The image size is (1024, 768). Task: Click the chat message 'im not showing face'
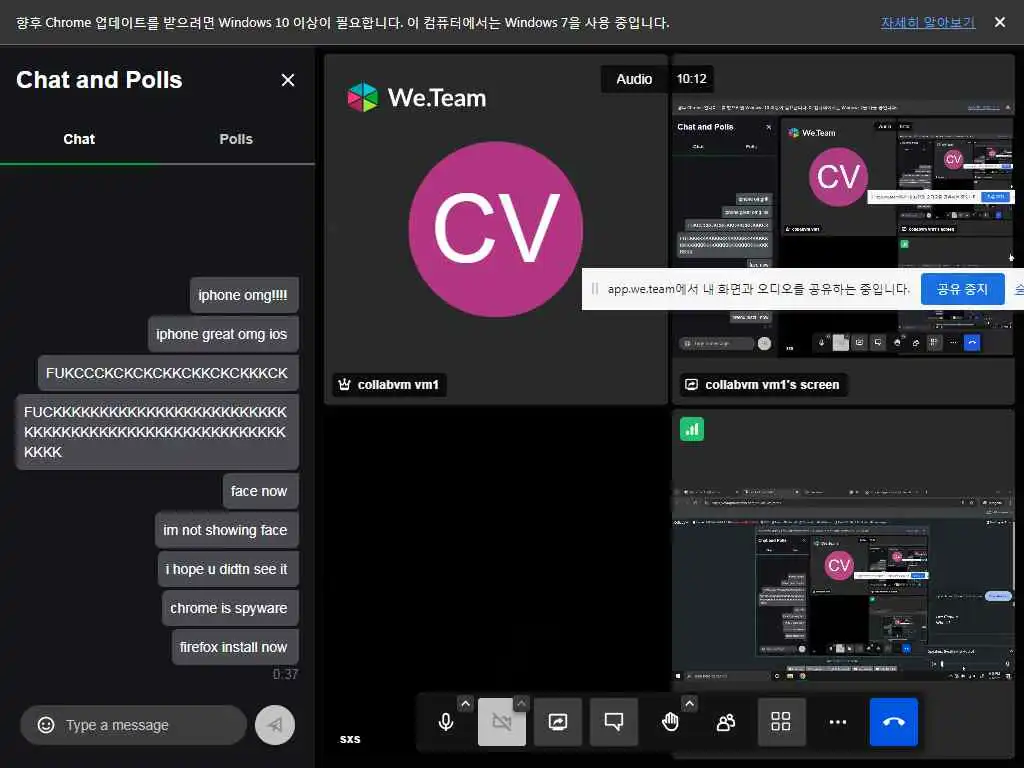pos(226,530)
